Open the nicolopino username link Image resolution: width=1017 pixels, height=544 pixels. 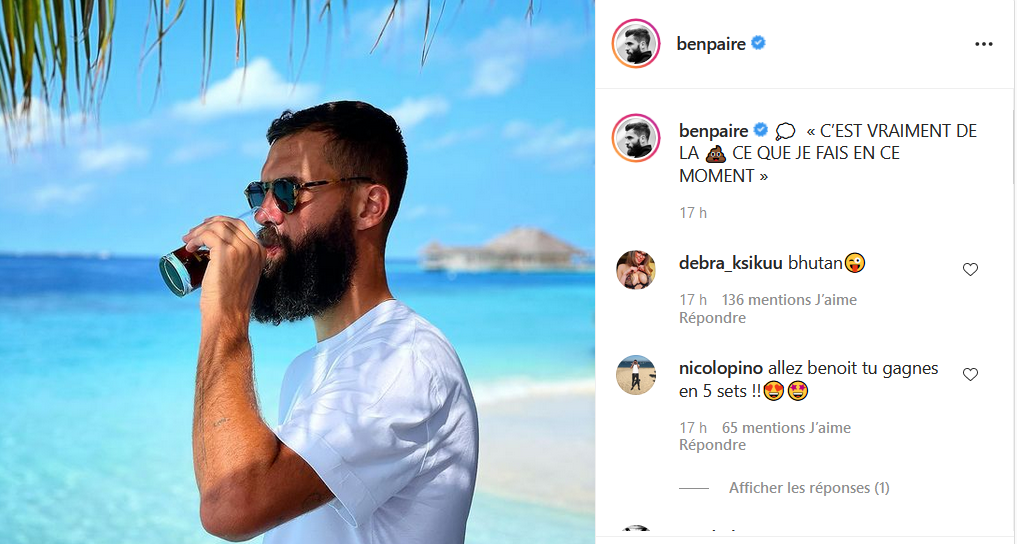720,368
